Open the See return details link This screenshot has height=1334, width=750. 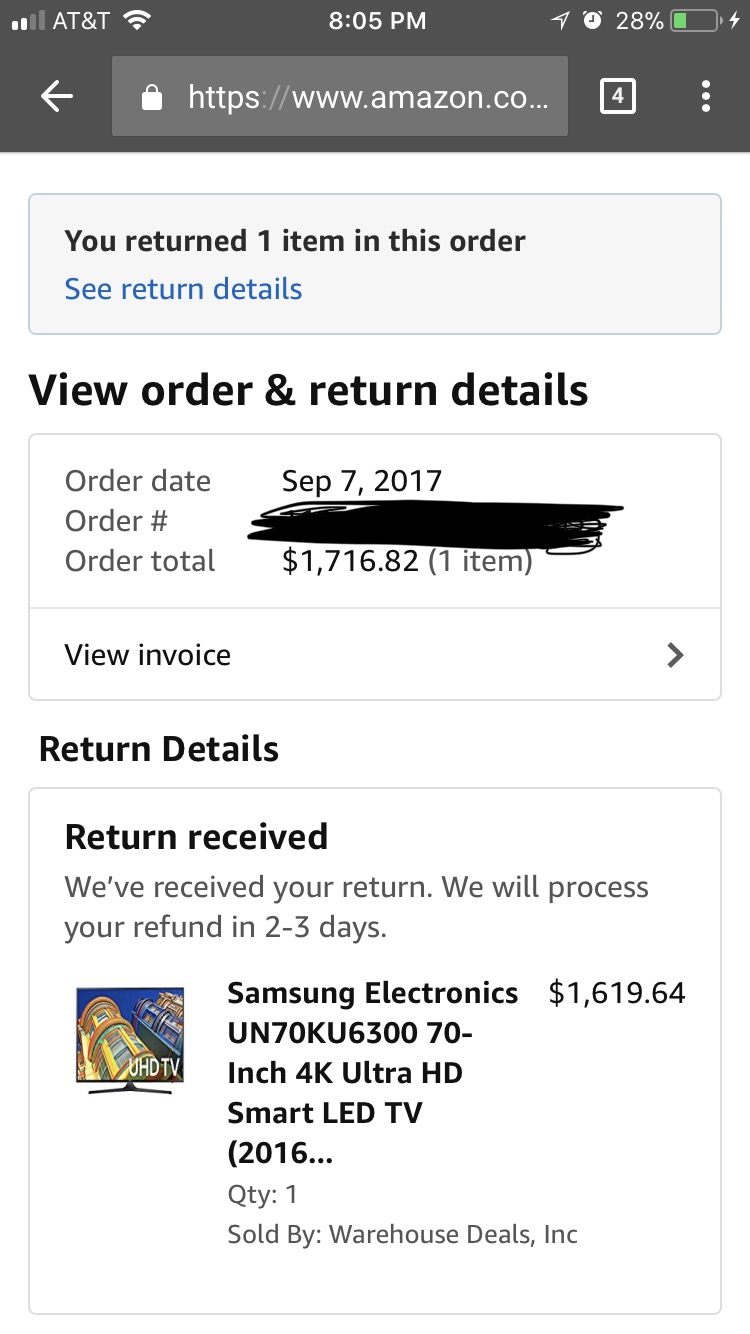183,289
